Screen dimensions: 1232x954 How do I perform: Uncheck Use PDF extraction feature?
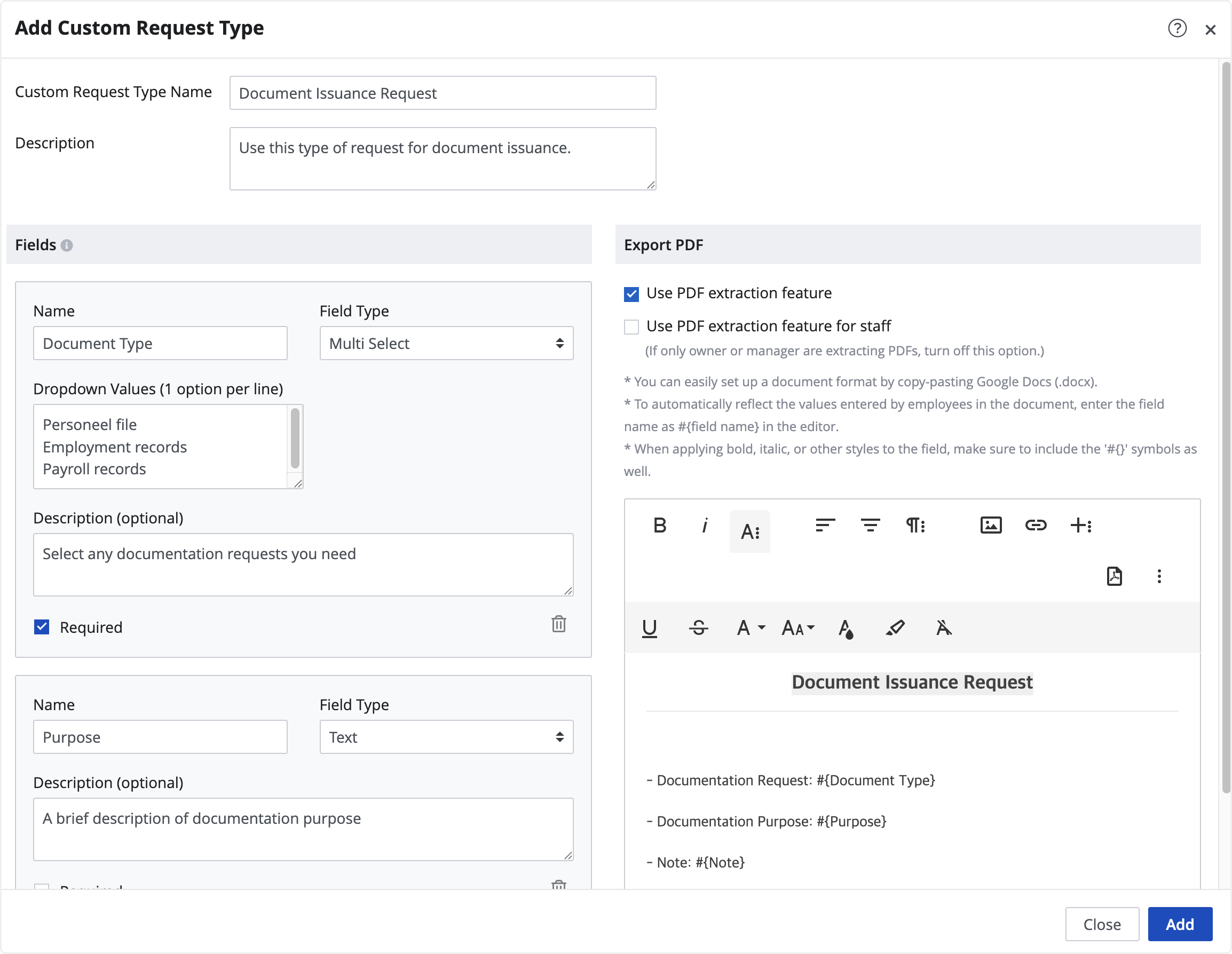[631, 294]
